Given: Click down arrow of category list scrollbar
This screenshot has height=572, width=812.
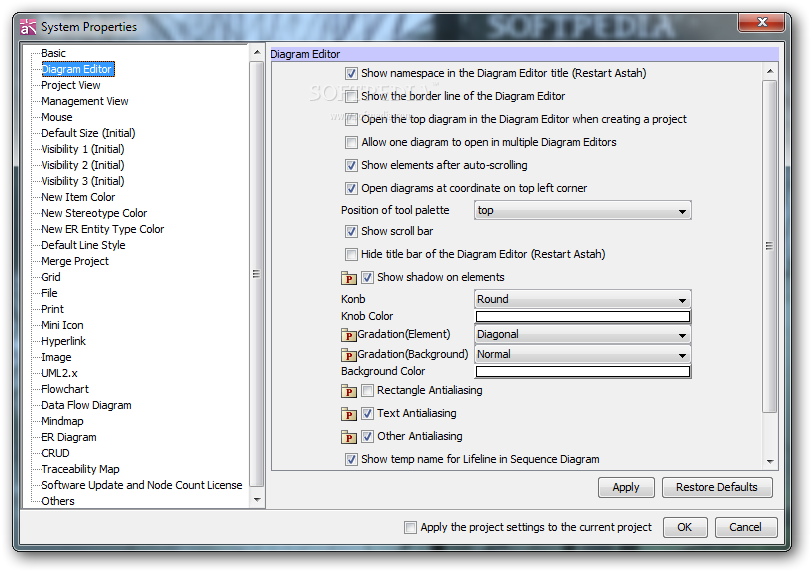Looking at the screenshot, I should (x=257, y=500).
